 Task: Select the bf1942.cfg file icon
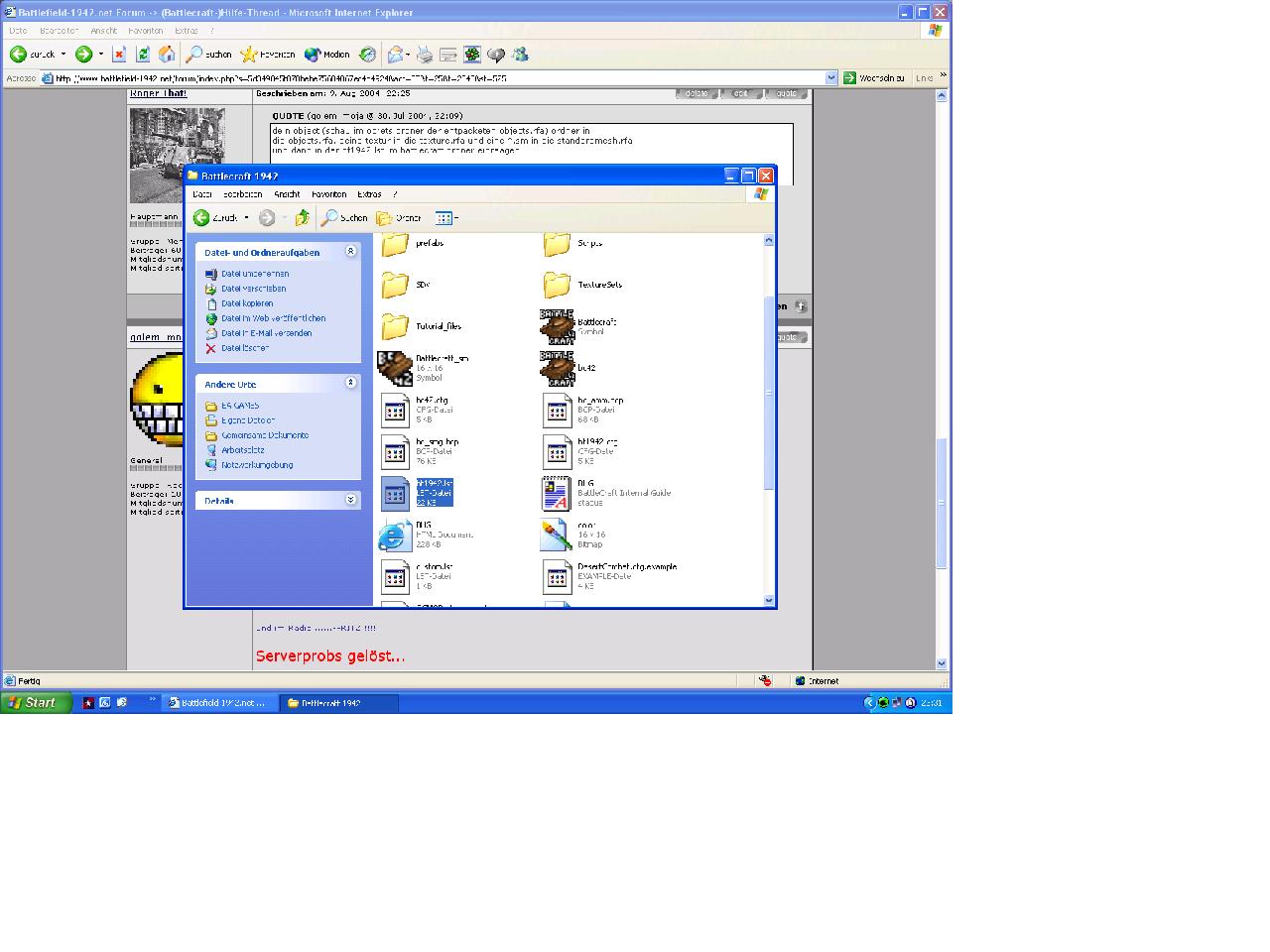coord(557,452)
